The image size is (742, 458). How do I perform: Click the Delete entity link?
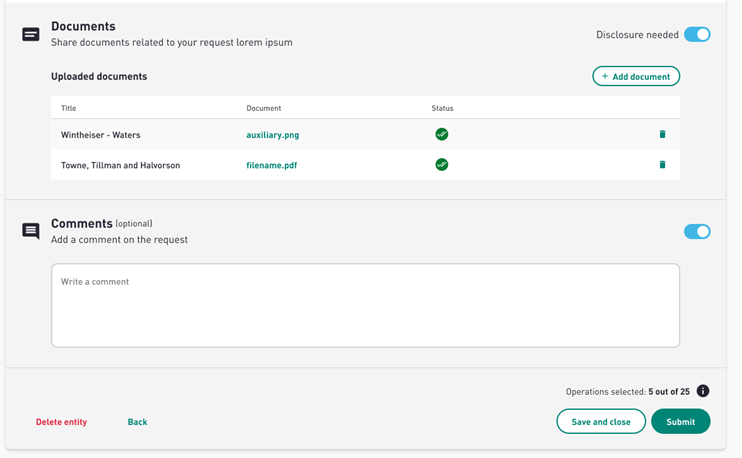point(62,422)
